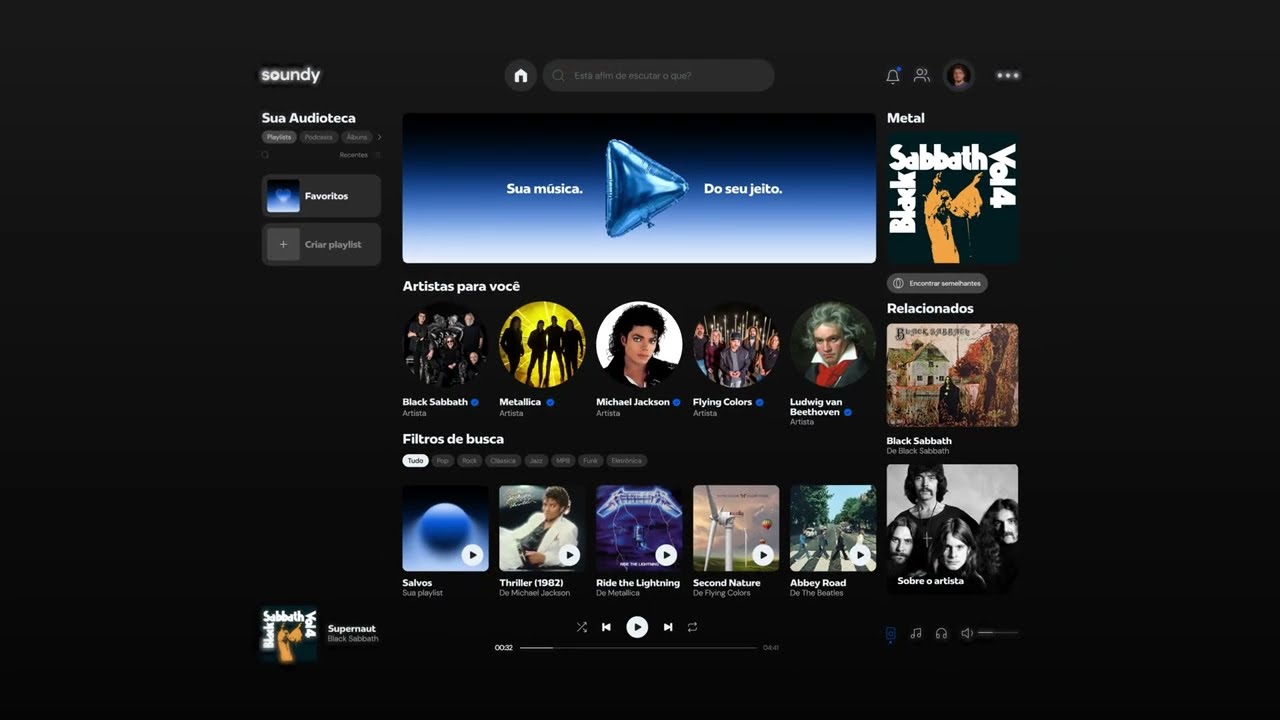Play the Second Nature album
Image resolution: width=1280 pixels, height=720 pixels.
[x=763, y=555]
